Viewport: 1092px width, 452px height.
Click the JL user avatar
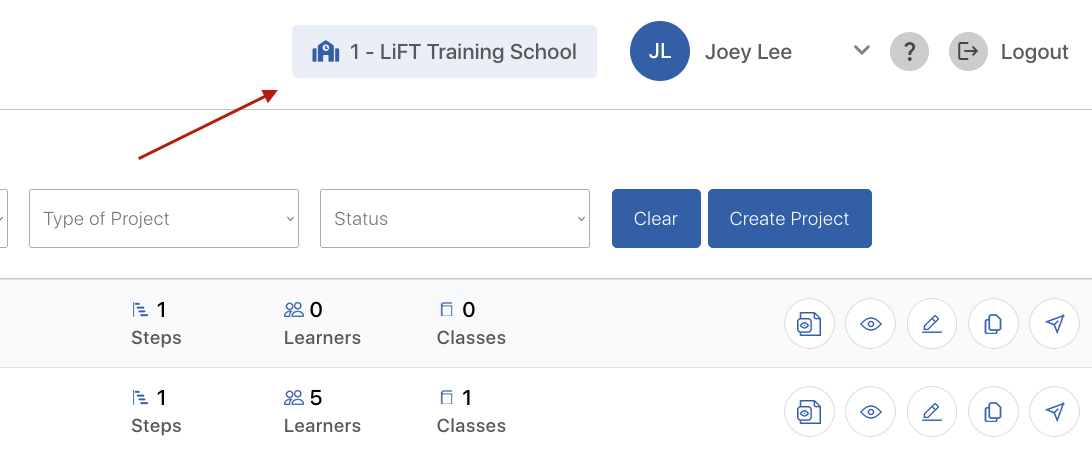click(x=660, y=51)
